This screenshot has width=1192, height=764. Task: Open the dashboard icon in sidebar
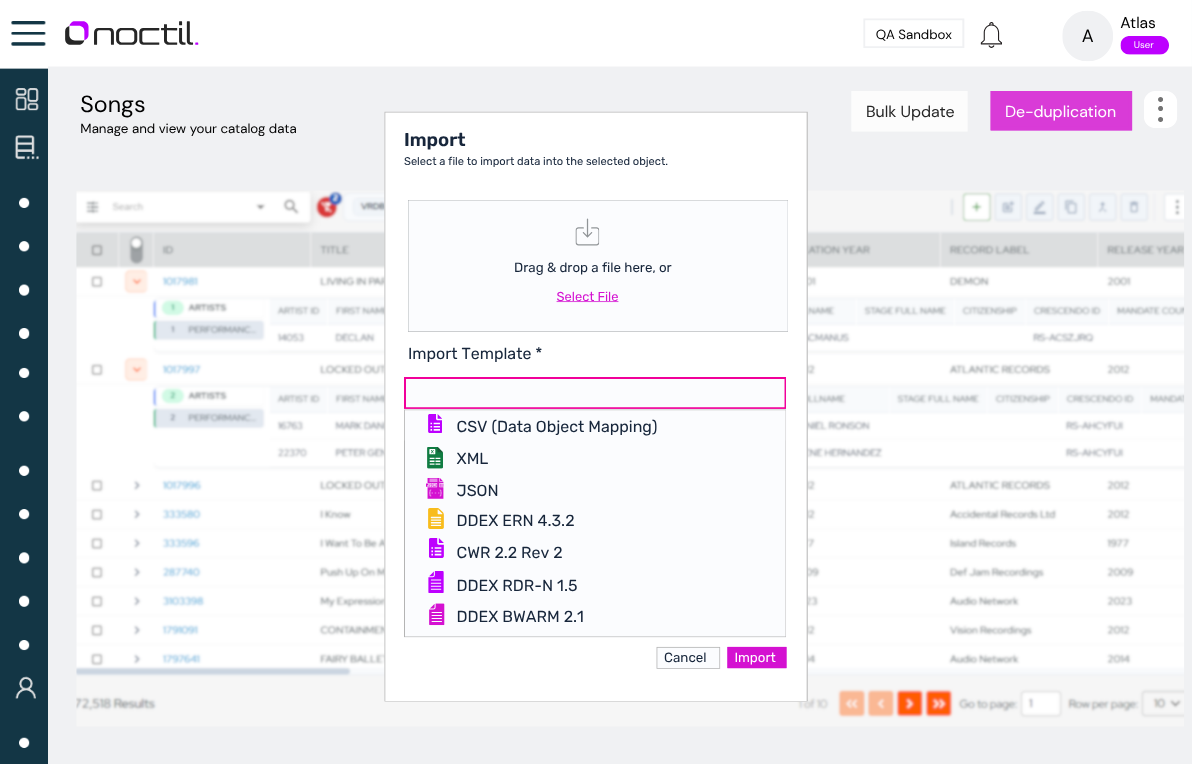(27, 99)
